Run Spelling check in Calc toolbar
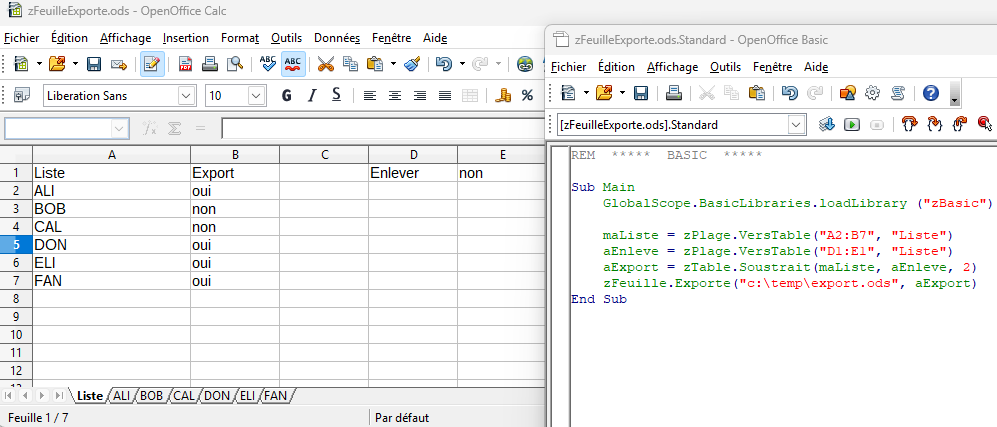This screenshot has height=427, width=997. coord(268,64)
